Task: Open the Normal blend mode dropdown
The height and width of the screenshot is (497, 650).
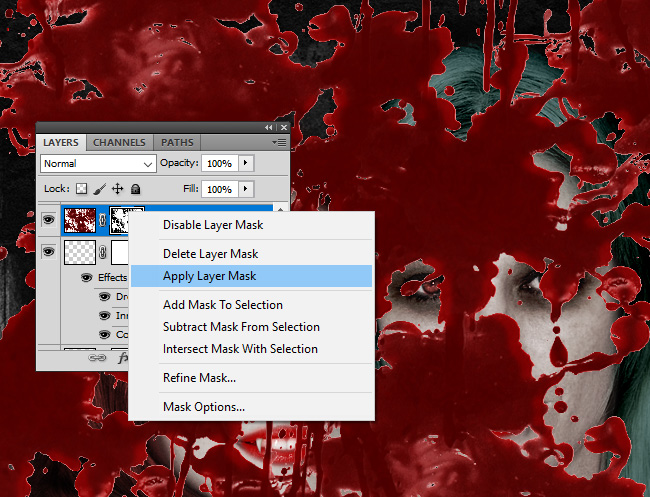Action: tap(98, 163)
